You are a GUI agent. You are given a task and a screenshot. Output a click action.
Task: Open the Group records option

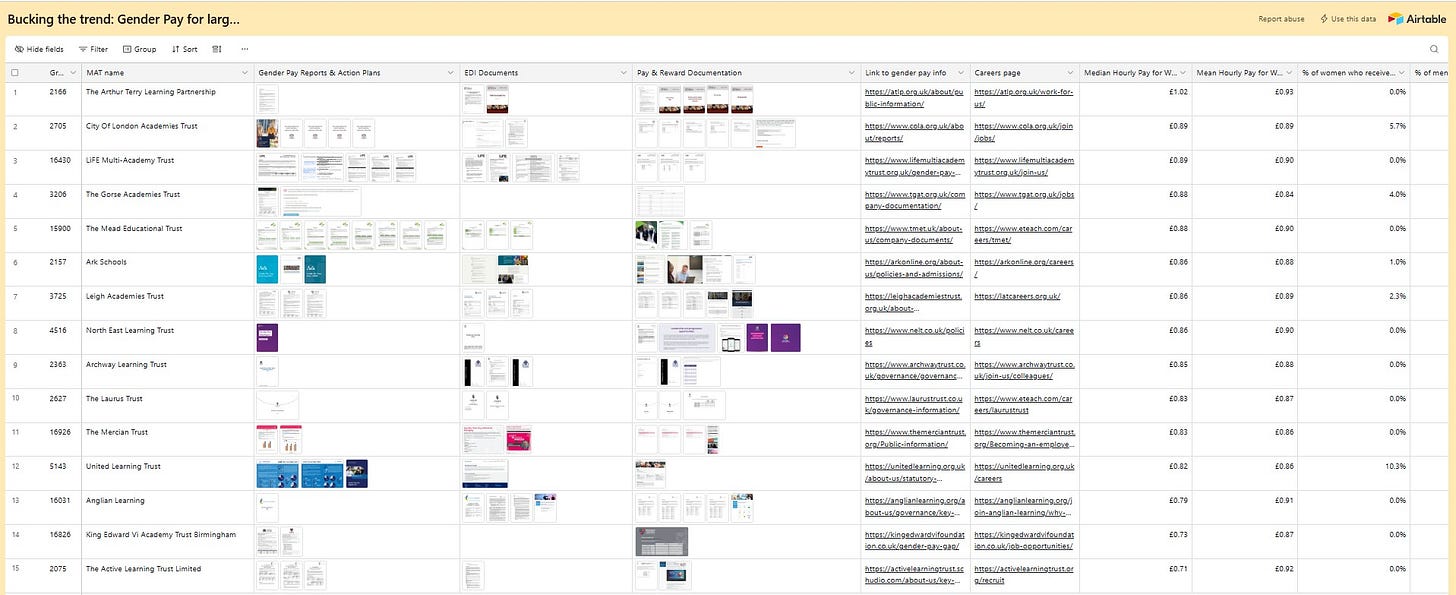pos(140,49)
